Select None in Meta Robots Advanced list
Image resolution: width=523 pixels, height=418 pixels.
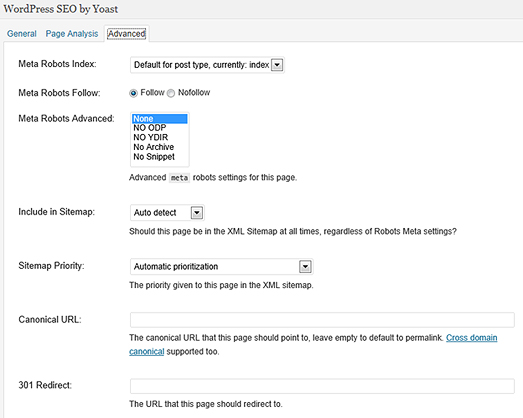point(160,119)
